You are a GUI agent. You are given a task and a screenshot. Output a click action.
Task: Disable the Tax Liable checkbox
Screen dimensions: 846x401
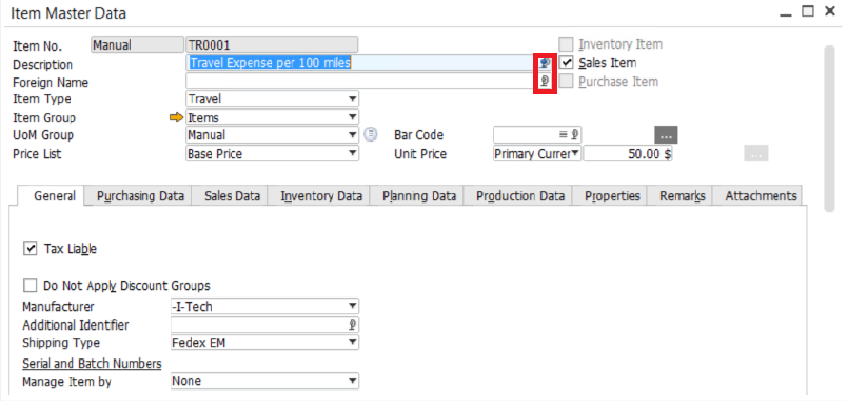tap(30, 248)
